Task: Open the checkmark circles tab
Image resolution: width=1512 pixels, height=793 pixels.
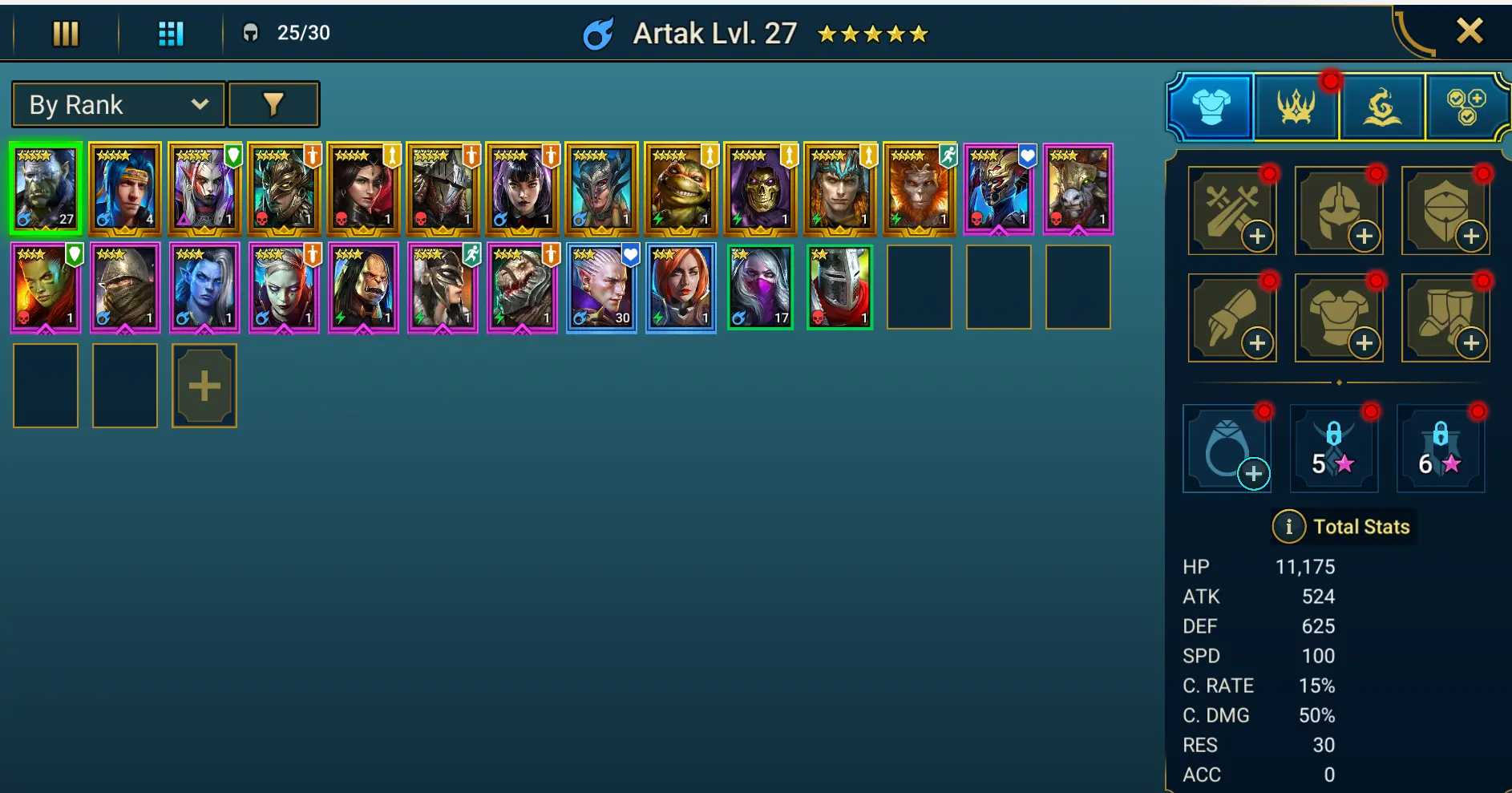Action: (1466, 107)
